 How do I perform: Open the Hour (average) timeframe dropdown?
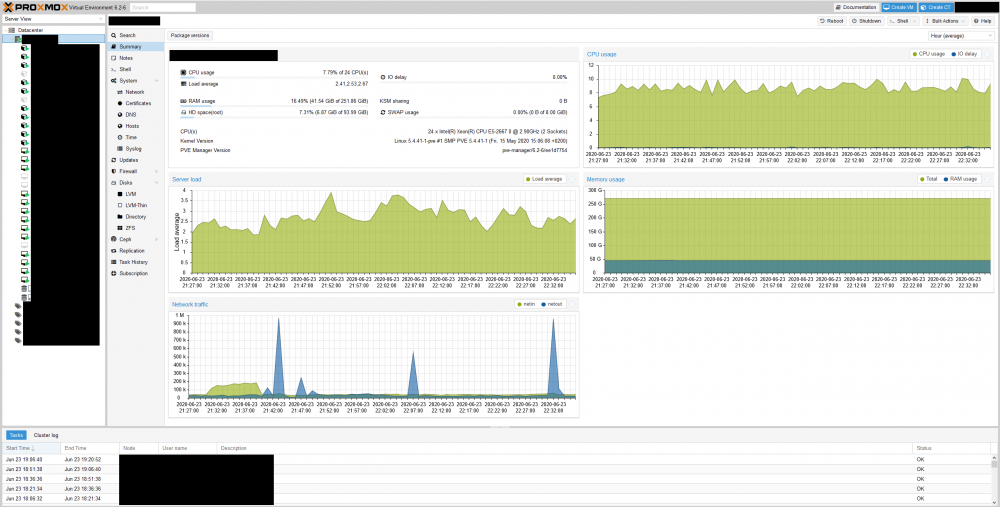(x=961, y=36)
